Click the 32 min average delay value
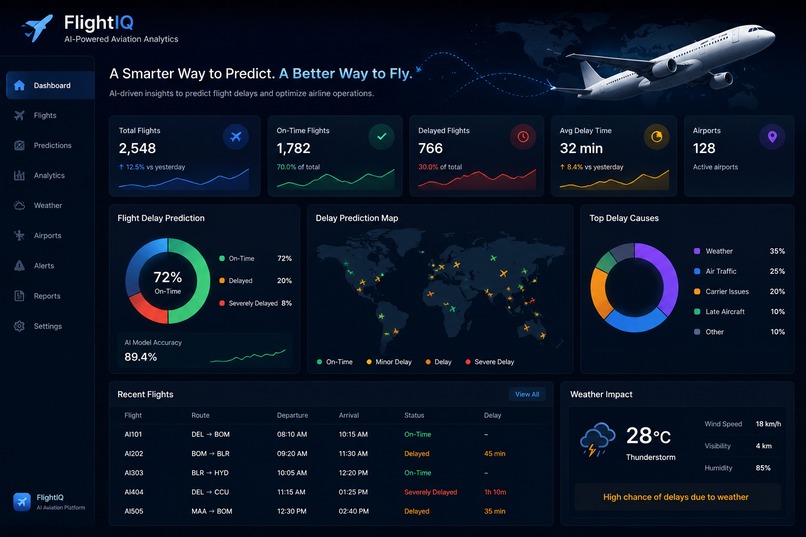The image size is (806, 537). click(x=581, y=149)
